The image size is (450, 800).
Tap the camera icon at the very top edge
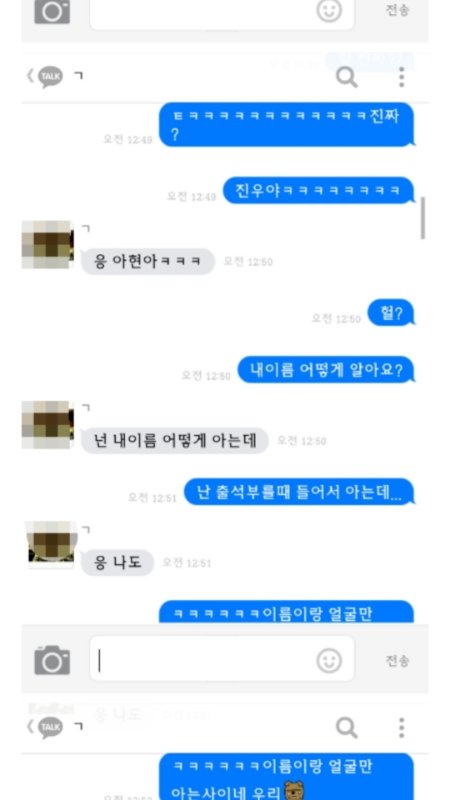52,11
